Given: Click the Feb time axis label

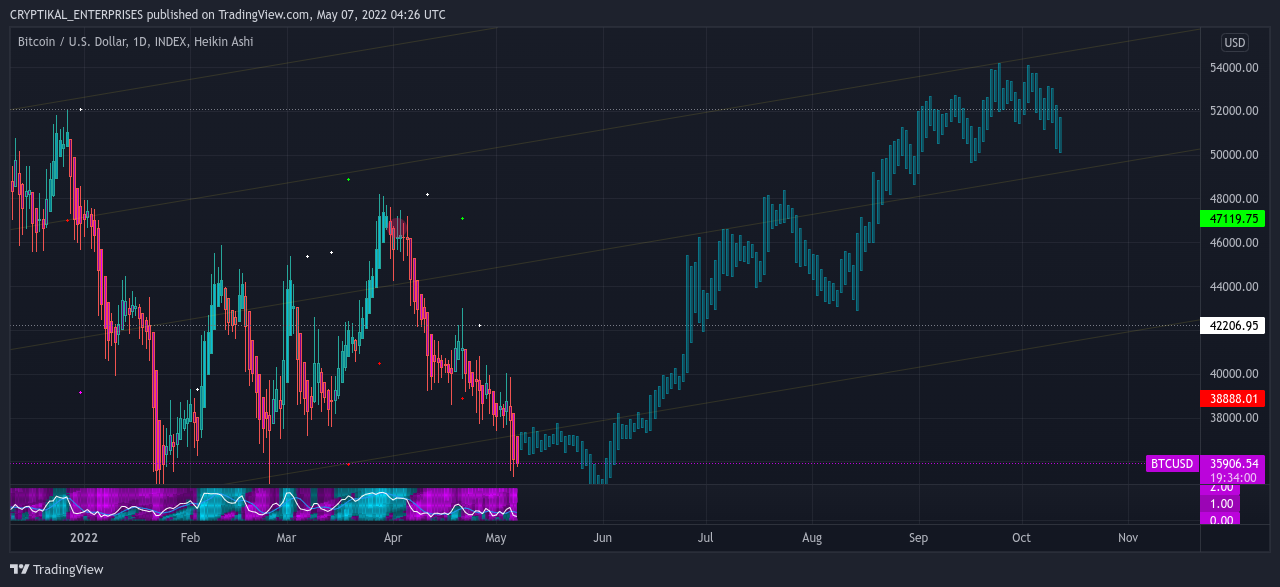Looking at the screenshot, I should [190, 538].
